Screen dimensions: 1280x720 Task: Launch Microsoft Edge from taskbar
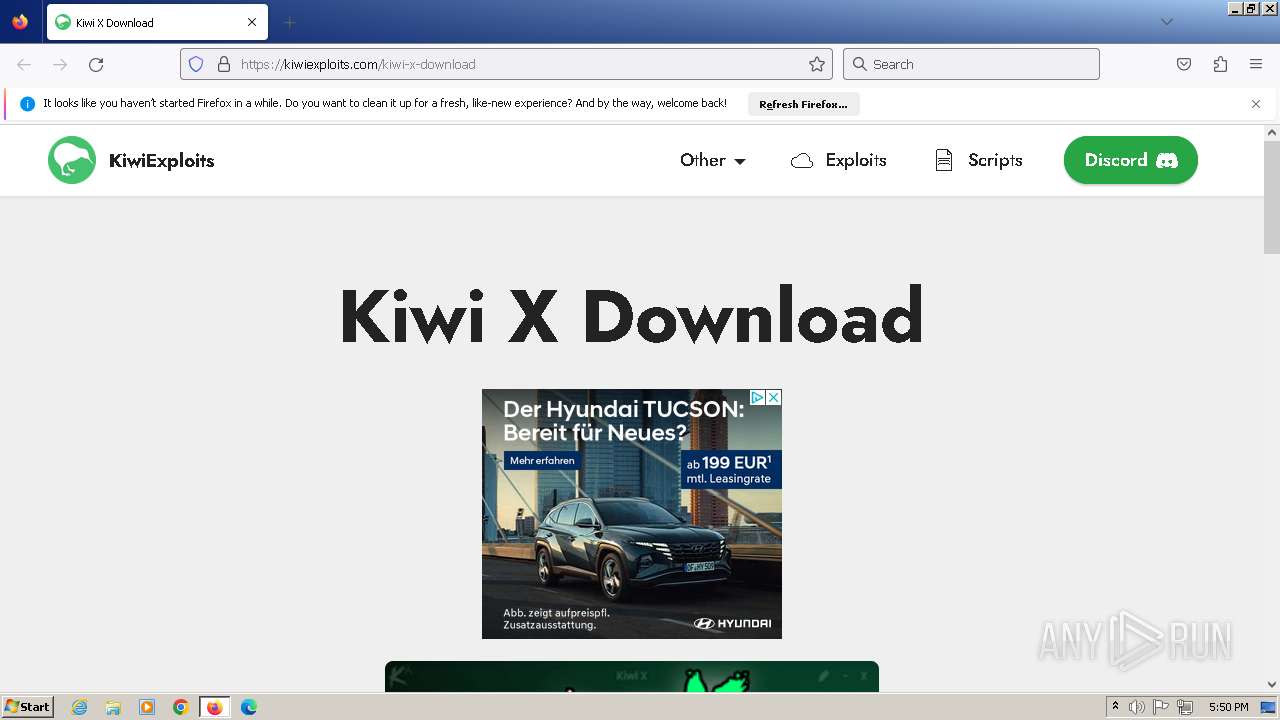coord(249,707)
